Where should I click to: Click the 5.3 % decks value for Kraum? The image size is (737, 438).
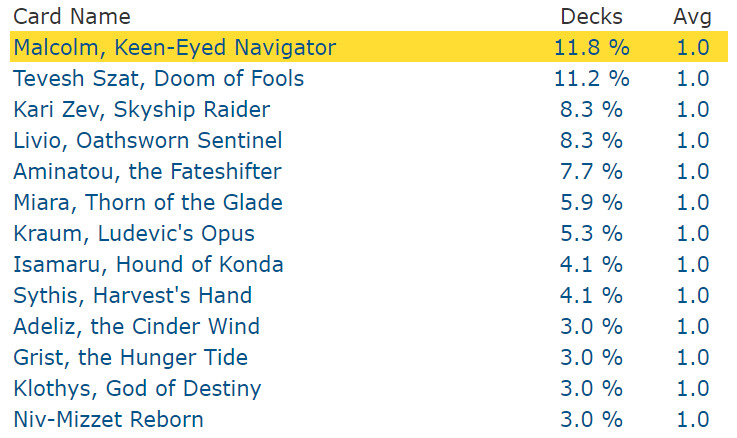point(591,233)
